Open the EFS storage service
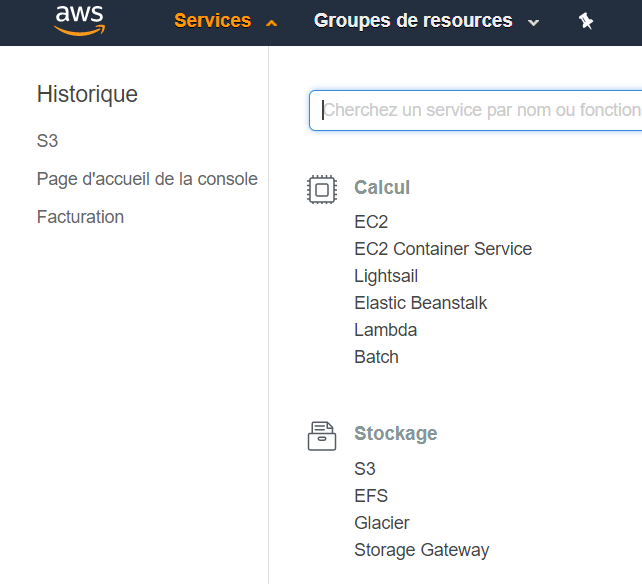 click(x=371, y=496)
